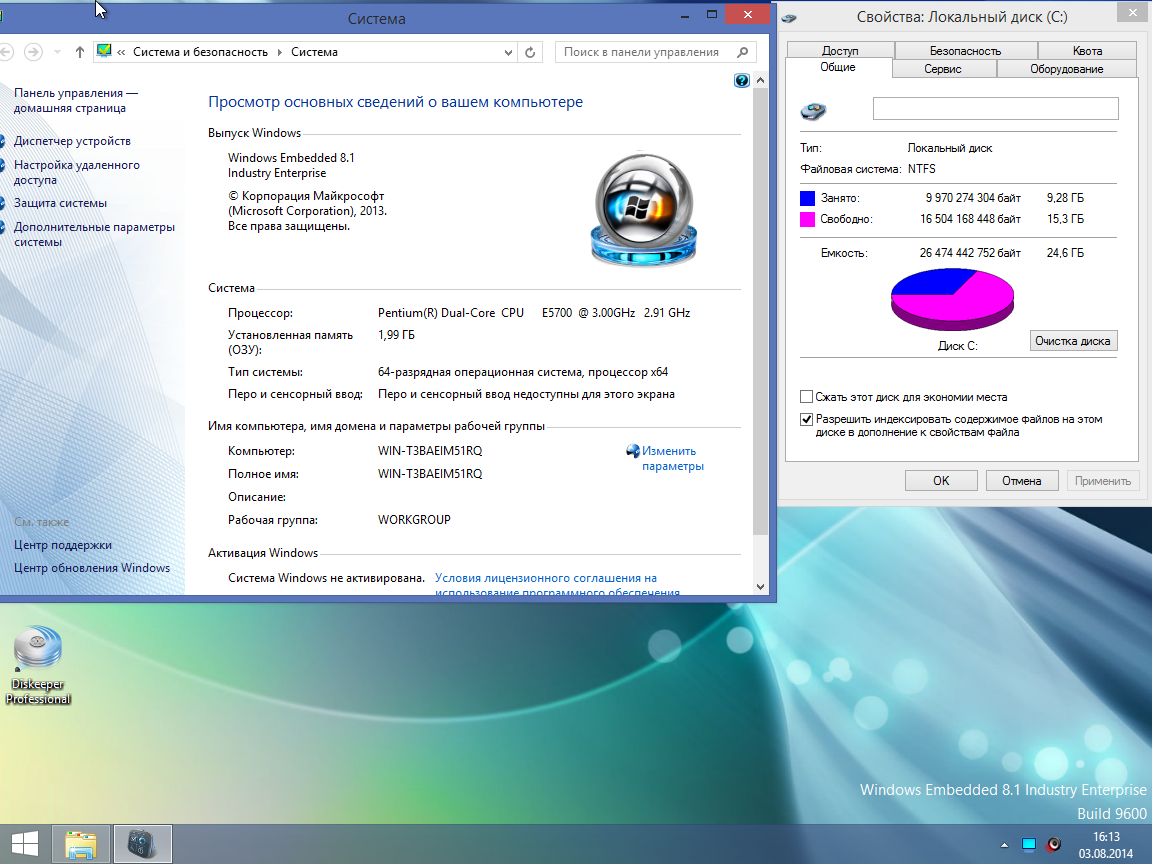Click the disk label text field
The height and width of the screenshot is (864, 1152).
(x=996, y=109)
